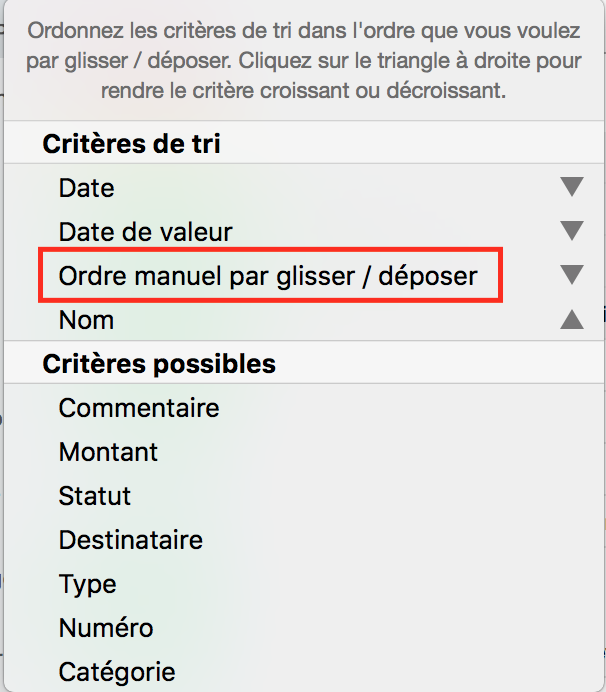Select Ordre manuel par glisser / déposer
Viewport: 606px width, 692px height.
pyautogui.click(x=269, y=276)
